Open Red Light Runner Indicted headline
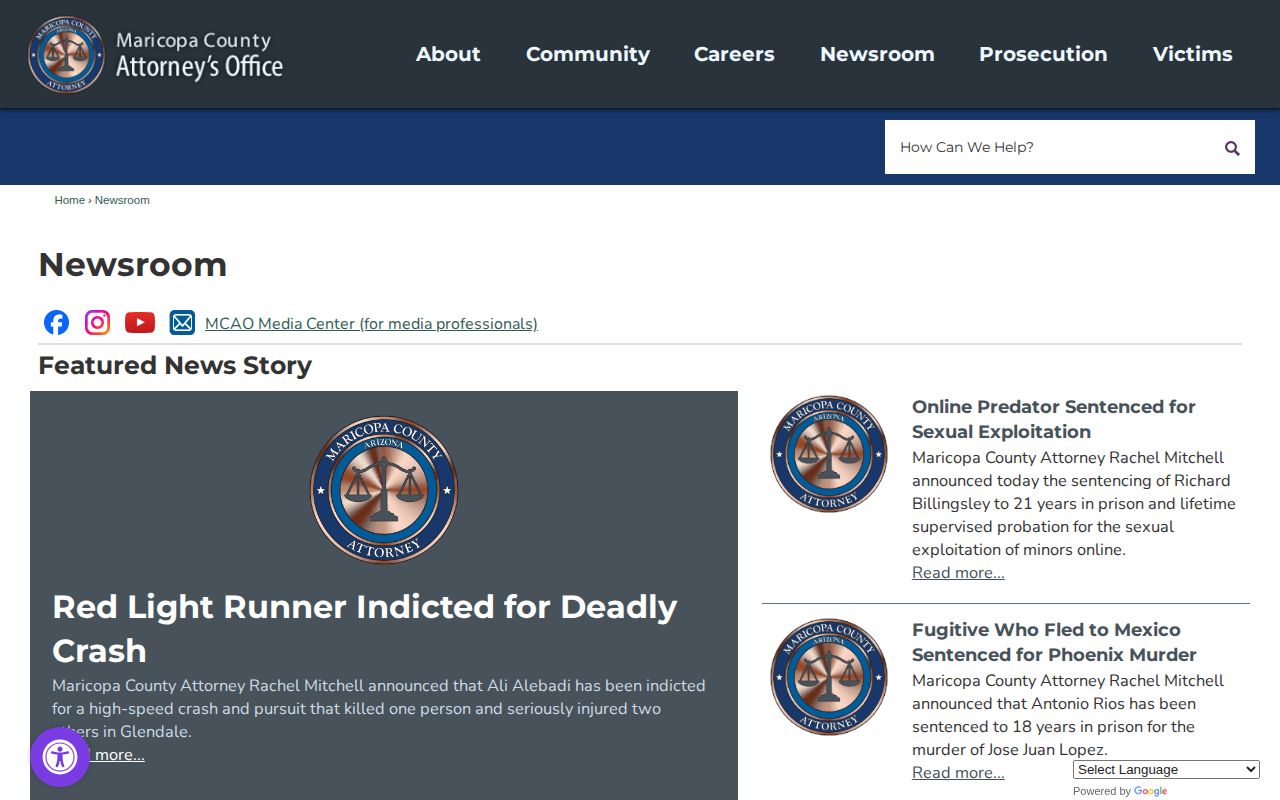The width and height of the screenshot is (1280, 800). pyautogui.click(x=365, y=628)
